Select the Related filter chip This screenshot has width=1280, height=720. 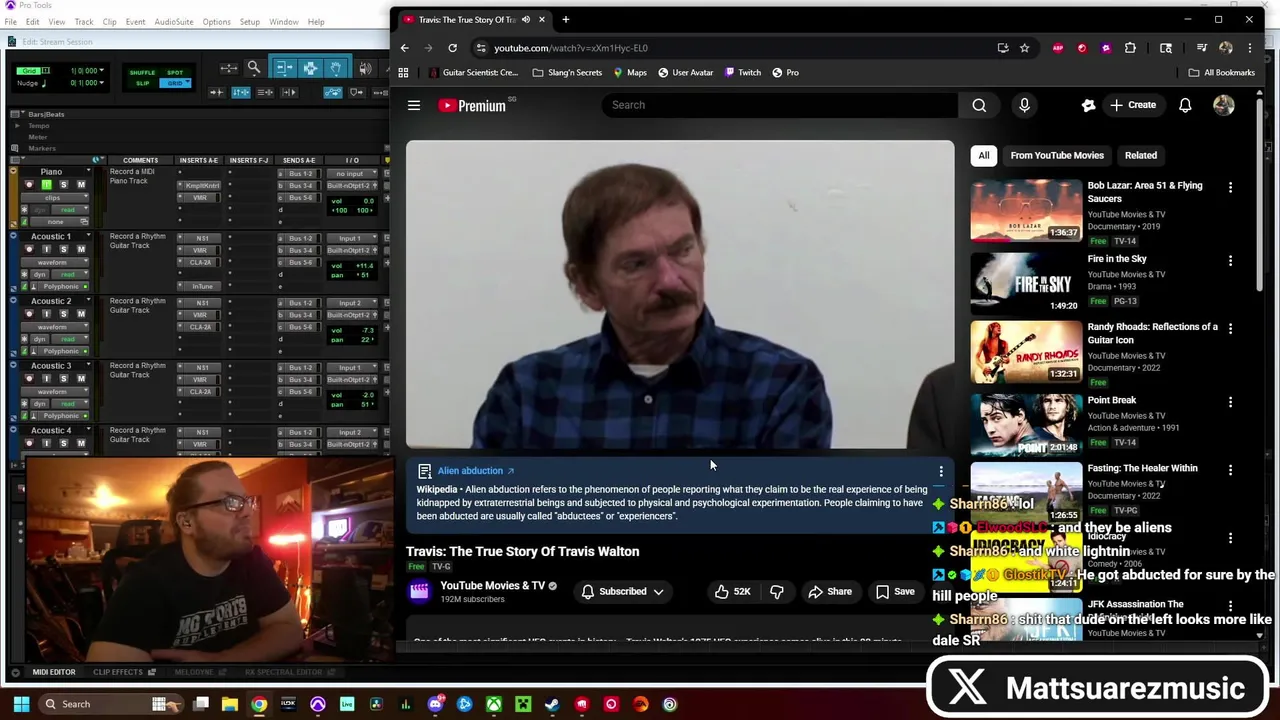point(1141,155)
